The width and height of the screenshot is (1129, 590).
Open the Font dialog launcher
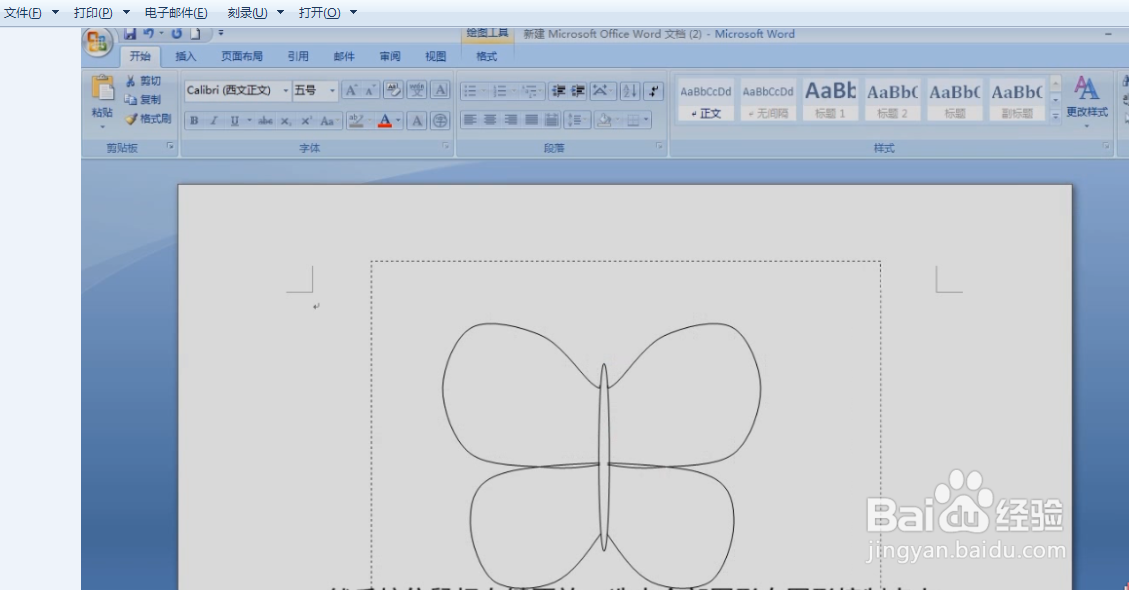pos(446,146)
